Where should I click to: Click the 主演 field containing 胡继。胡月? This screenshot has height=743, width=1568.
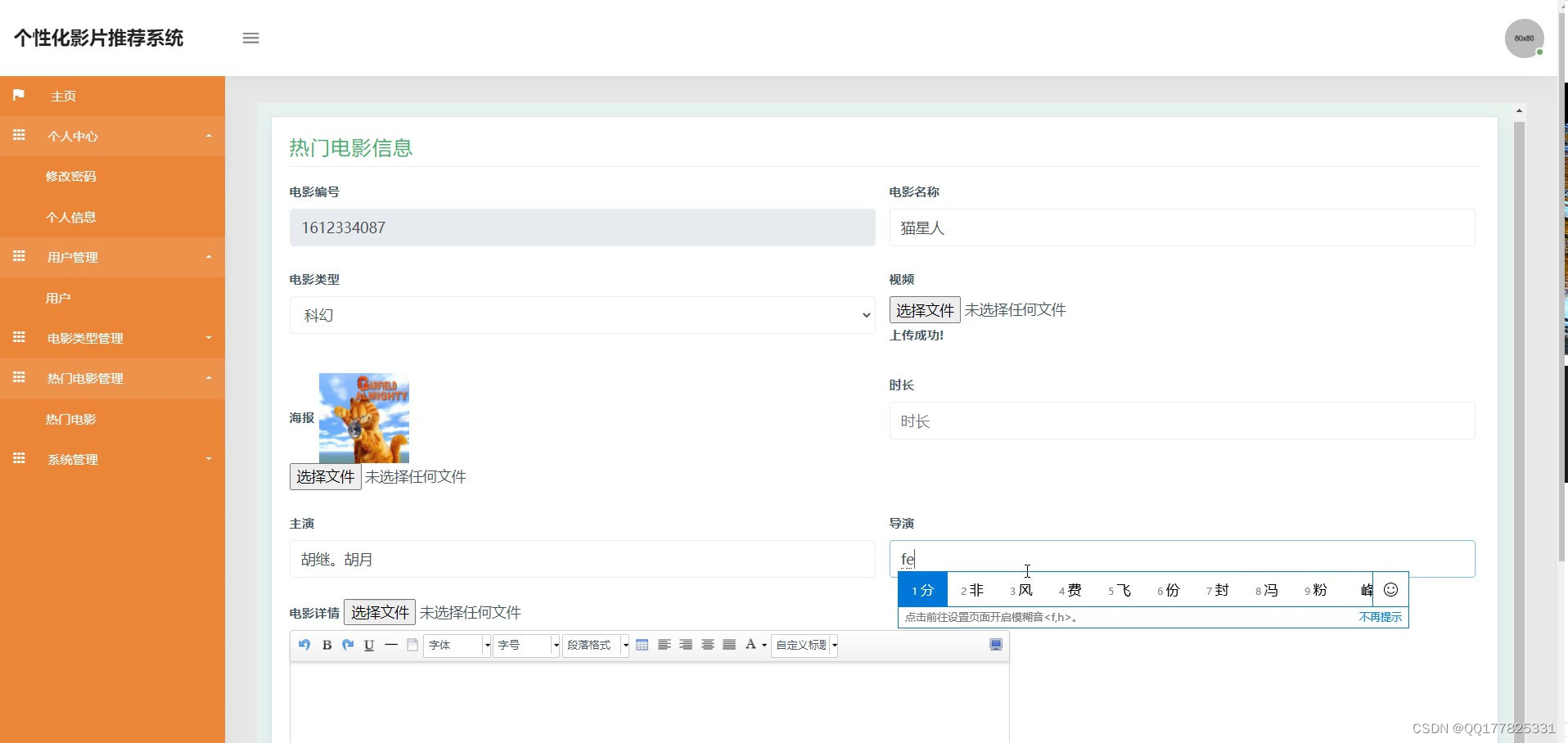pyautogui.click(x=582, y=559)
